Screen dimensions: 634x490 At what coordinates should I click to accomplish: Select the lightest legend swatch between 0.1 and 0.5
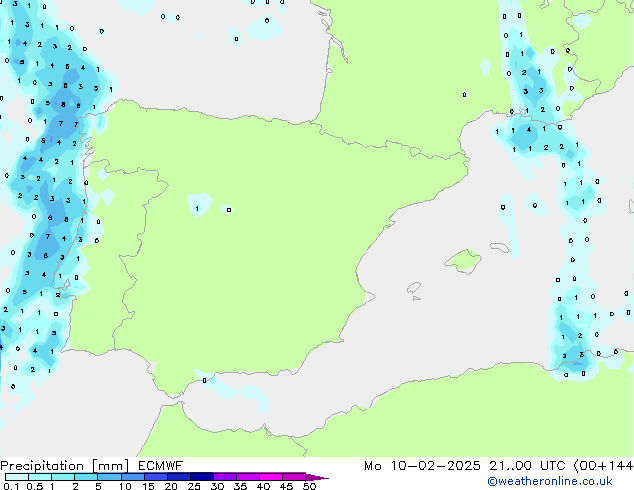pyautogui.click(x=17, y=477)
